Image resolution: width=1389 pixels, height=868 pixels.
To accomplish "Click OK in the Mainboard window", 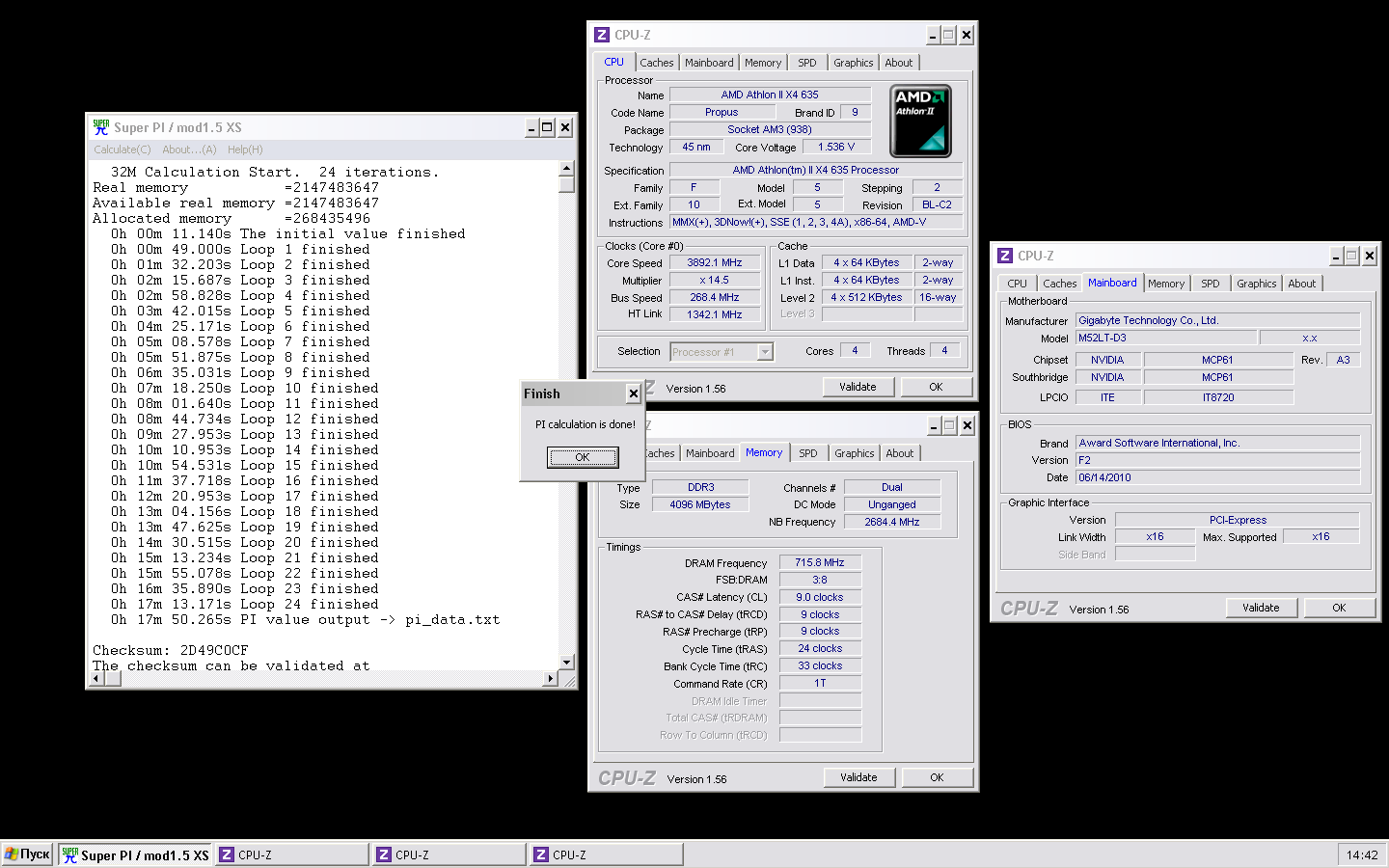I will pyautogui.click(x=1339, y=608).
